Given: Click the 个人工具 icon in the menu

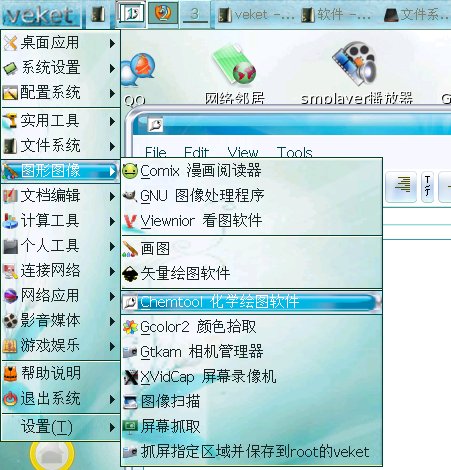Looking at the screenshot, I should click(10, 246).
